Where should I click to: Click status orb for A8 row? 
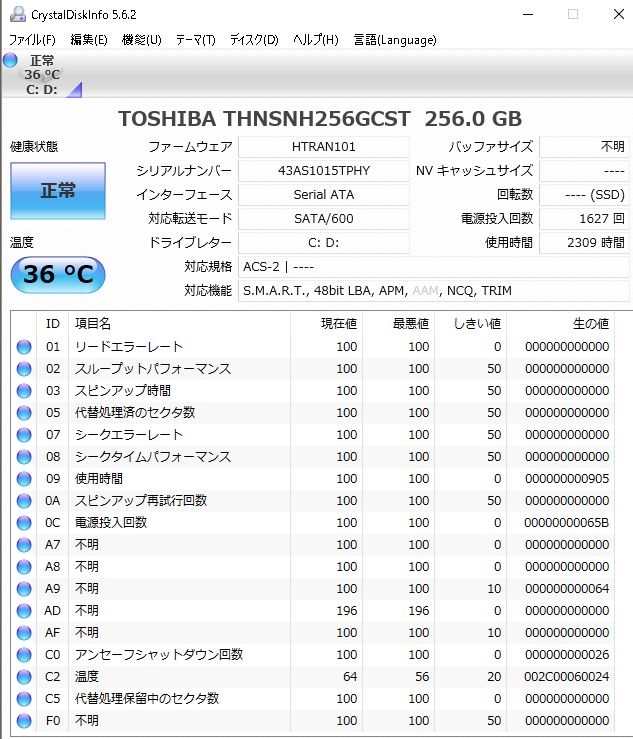tap(24, 567)
